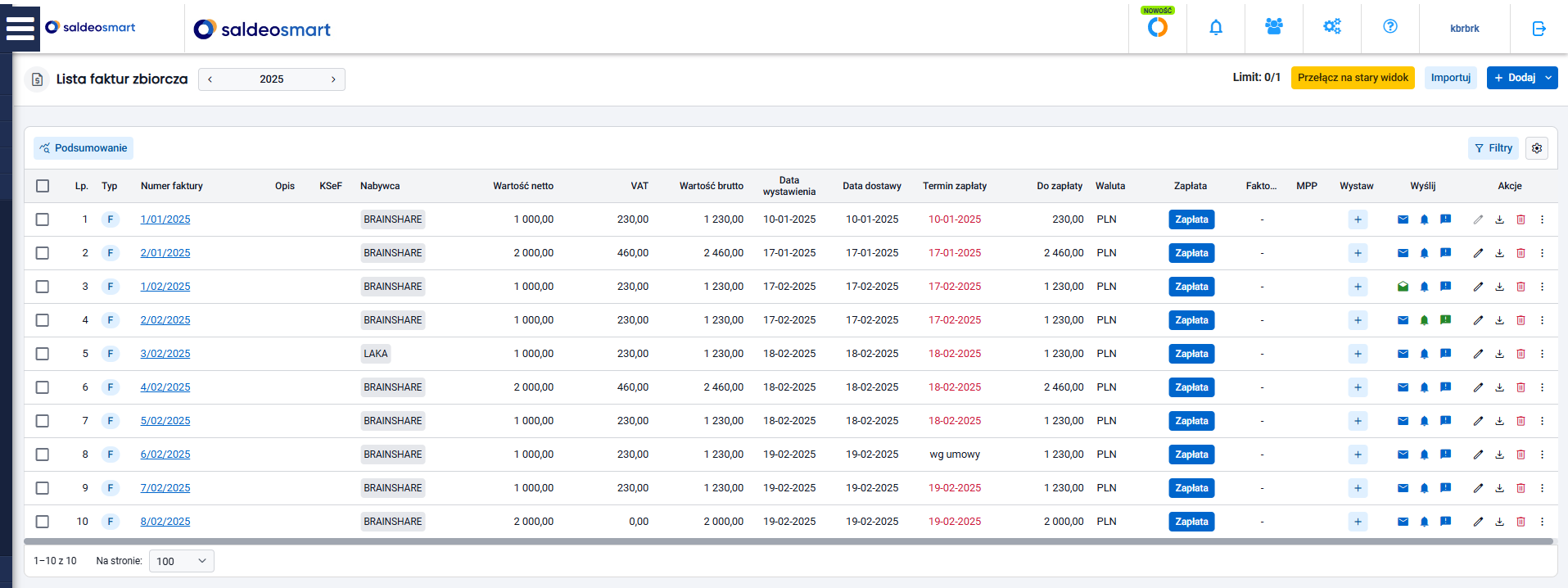Sort by Termin zapłaty column header
Image resolution: width=1568 pixels, height=588 pixels.
pyautogui.click(x=955, y=186)
